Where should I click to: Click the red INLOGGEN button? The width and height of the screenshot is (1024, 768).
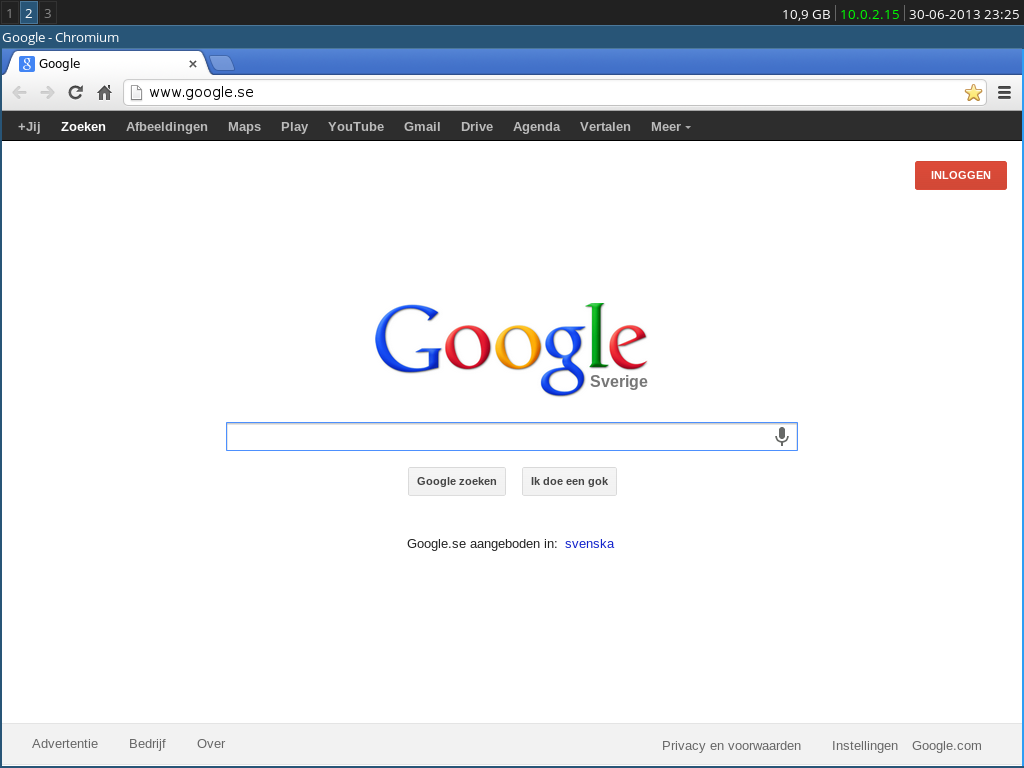point(961,175)
